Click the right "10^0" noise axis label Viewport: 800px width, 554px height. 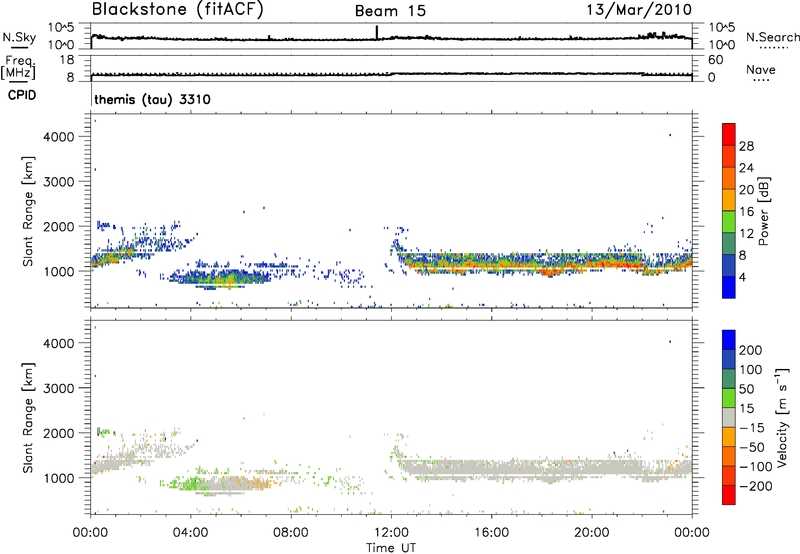click(x=721, y=45)
